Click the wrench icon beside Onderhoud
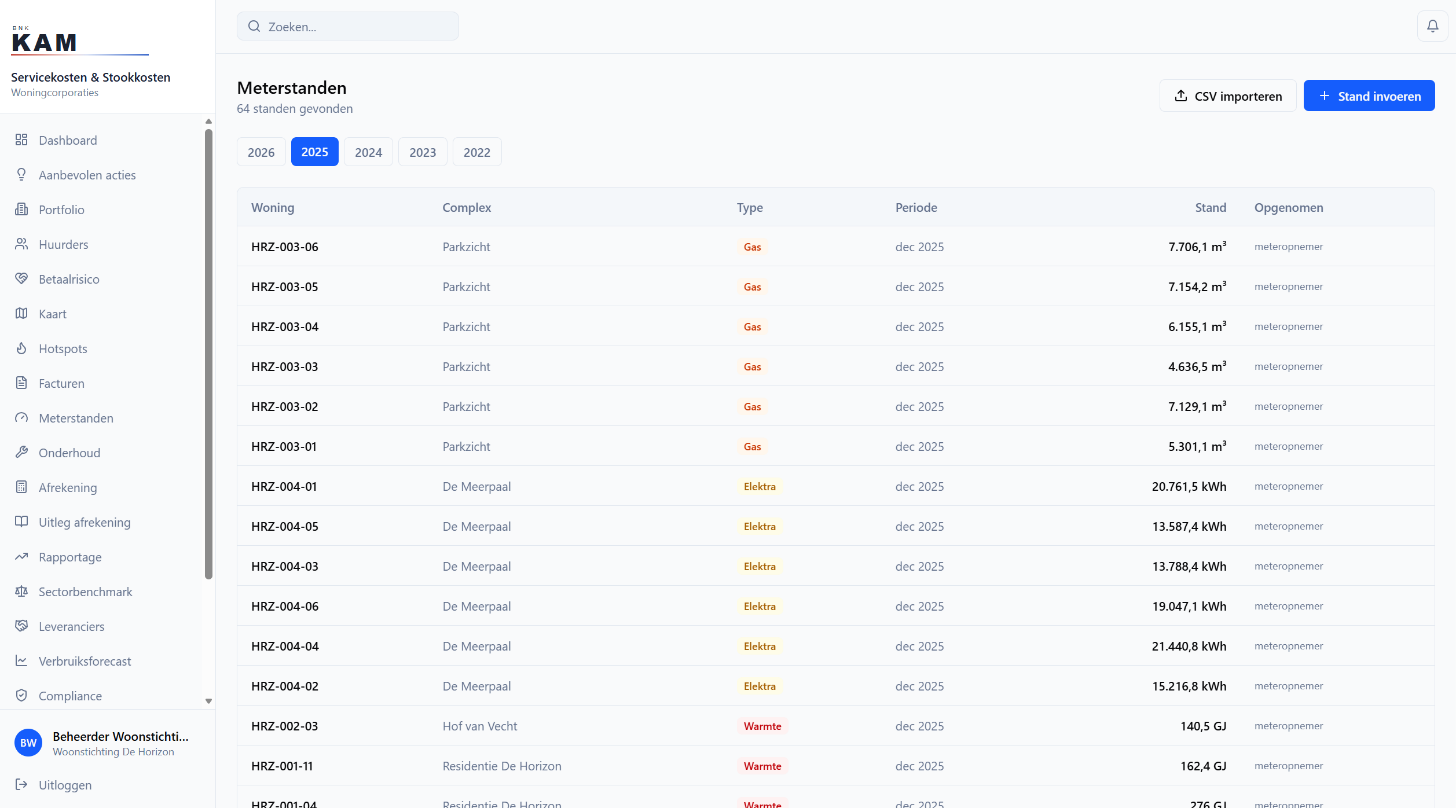Viewport: 1456px width, 808px height. coord(21,453)
